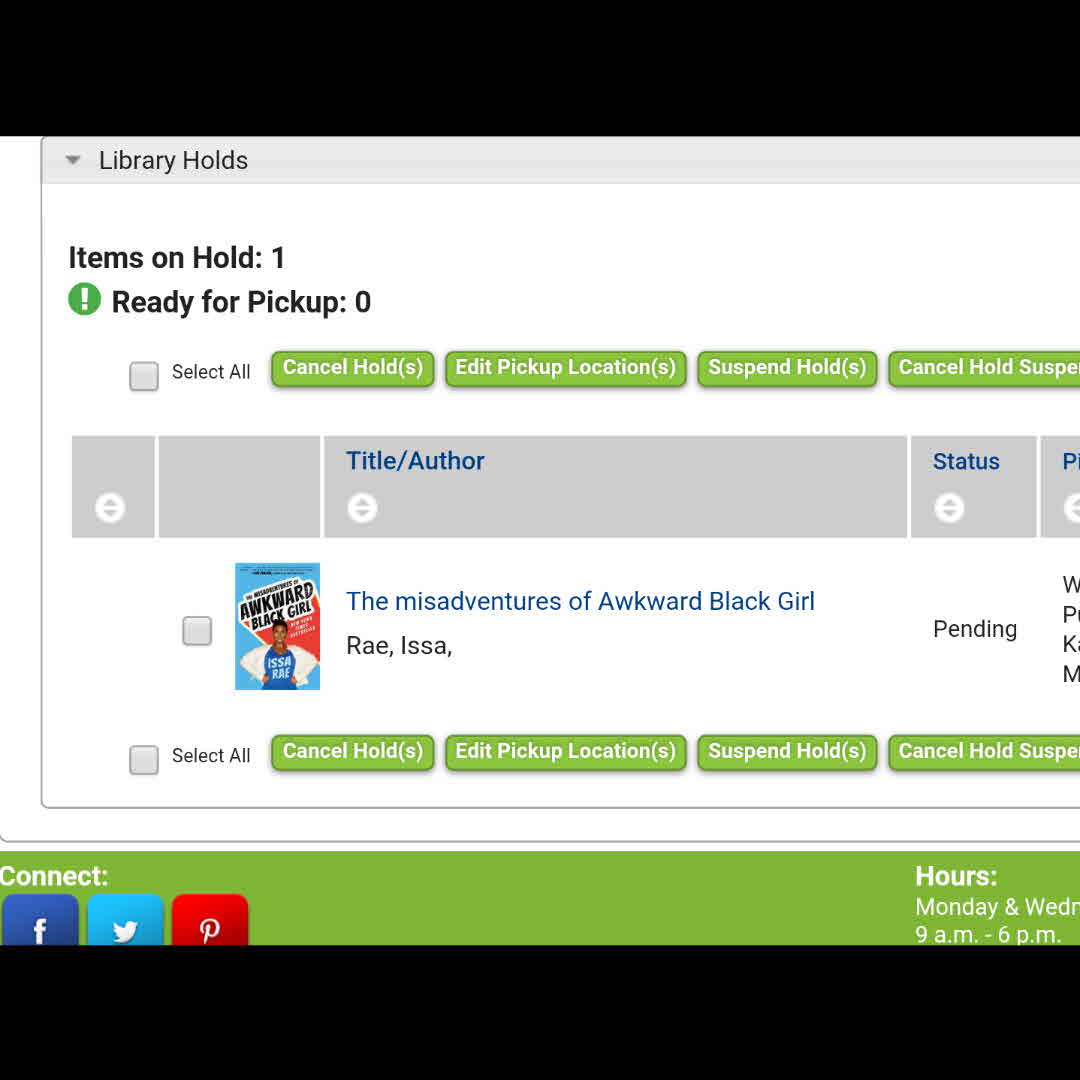Viewport: 1080px width, 1080px height.
Task: Click the Status column header
Action: click(x=966, y=461)
